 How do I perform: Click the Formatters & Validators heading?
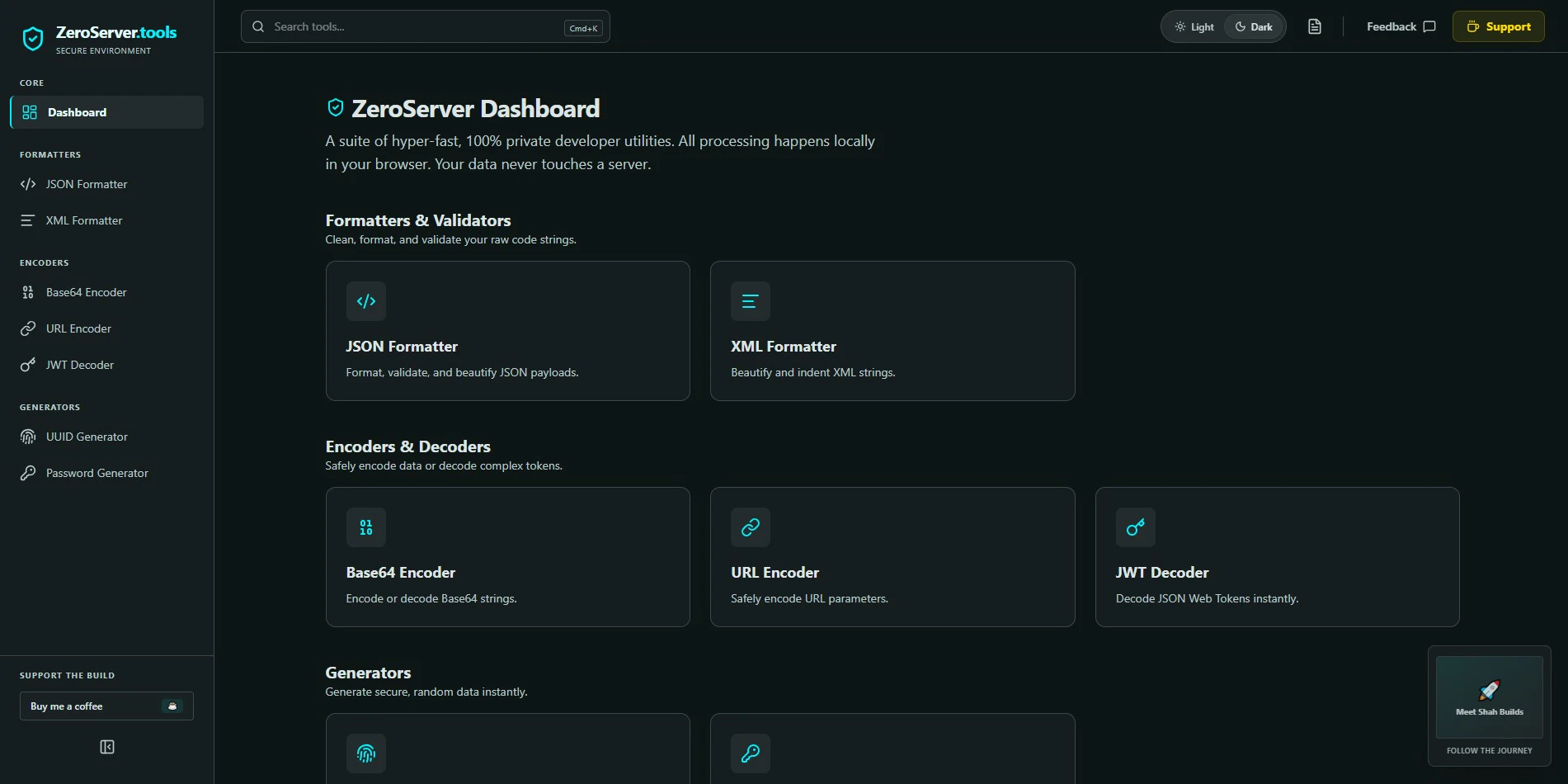point(418,220)
